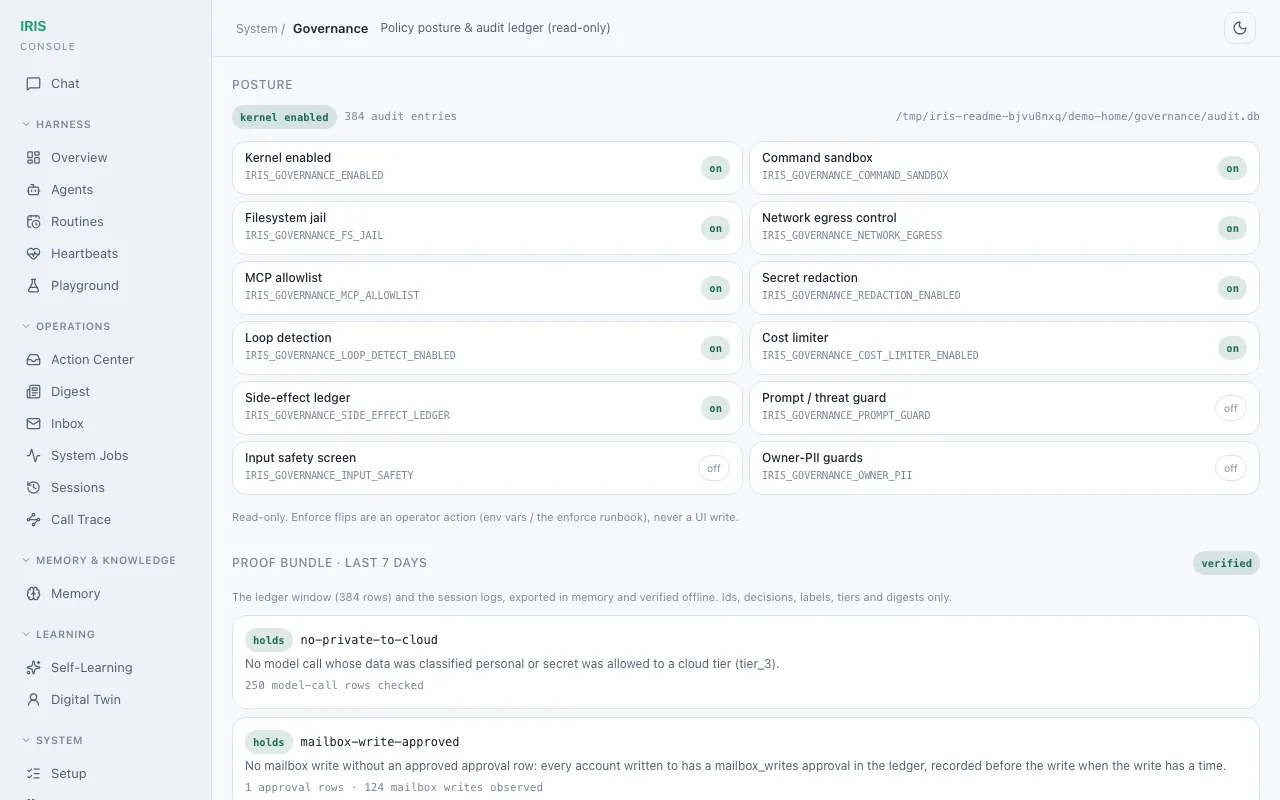The image size is (1280, 800).
Task: Click the mailbox-write-approved rule name
Action: [380, 742]
